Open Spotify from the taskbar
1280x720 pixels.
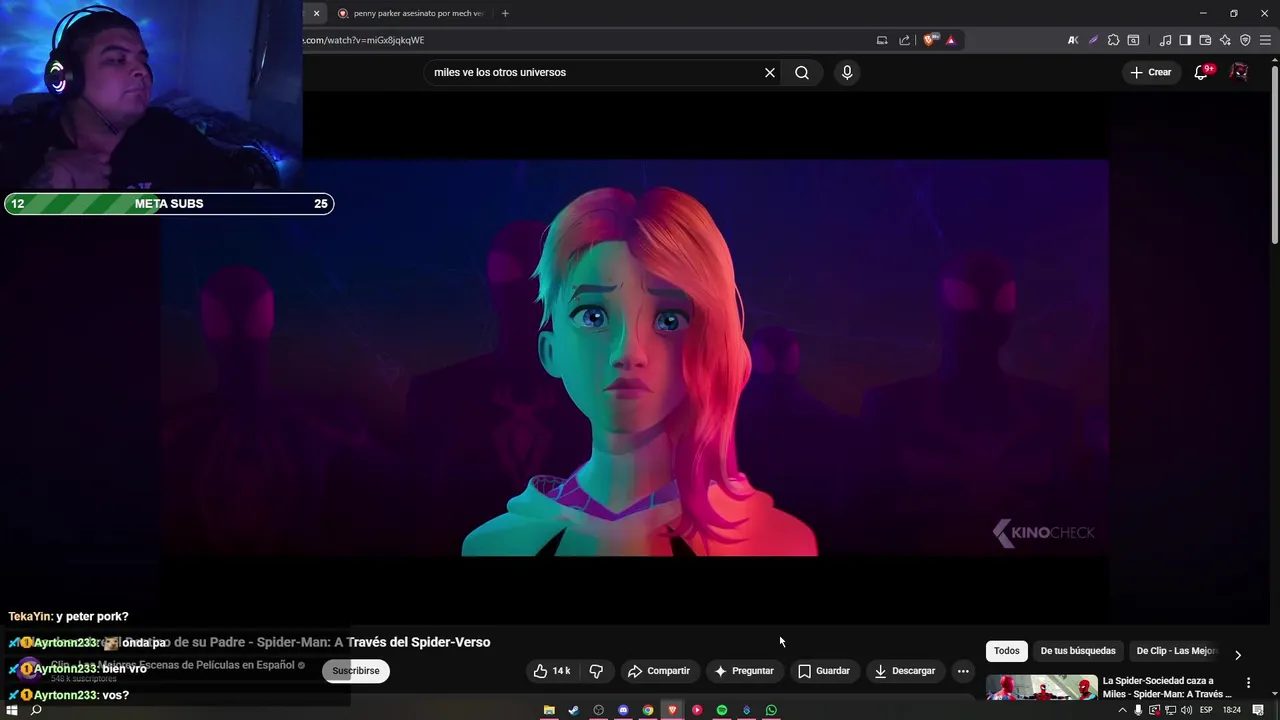tap(722, 710)
